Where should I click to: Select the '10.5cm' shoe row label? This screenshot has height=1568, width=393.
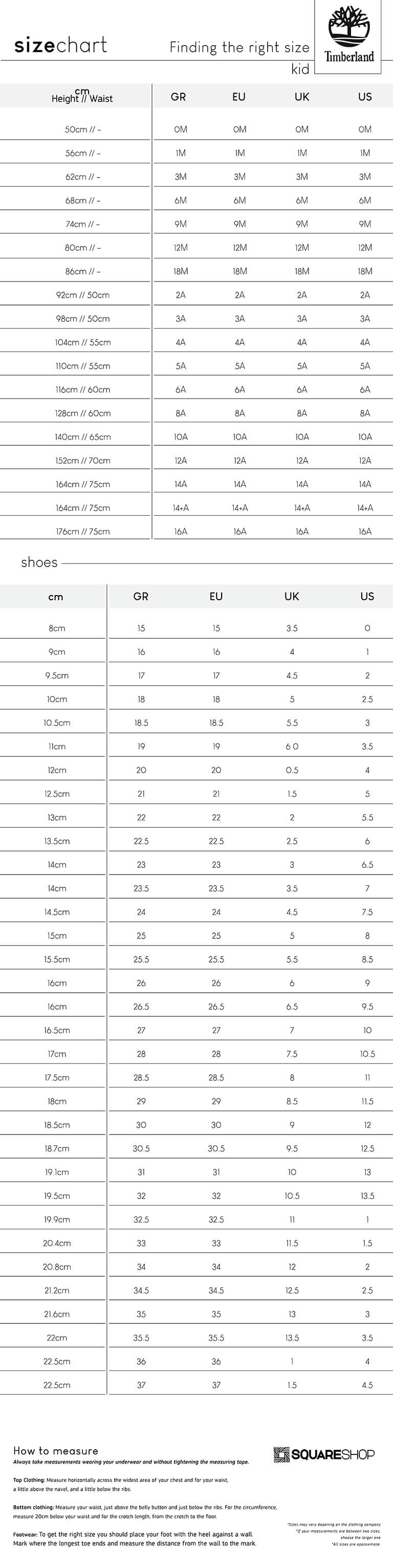[57, 723]
